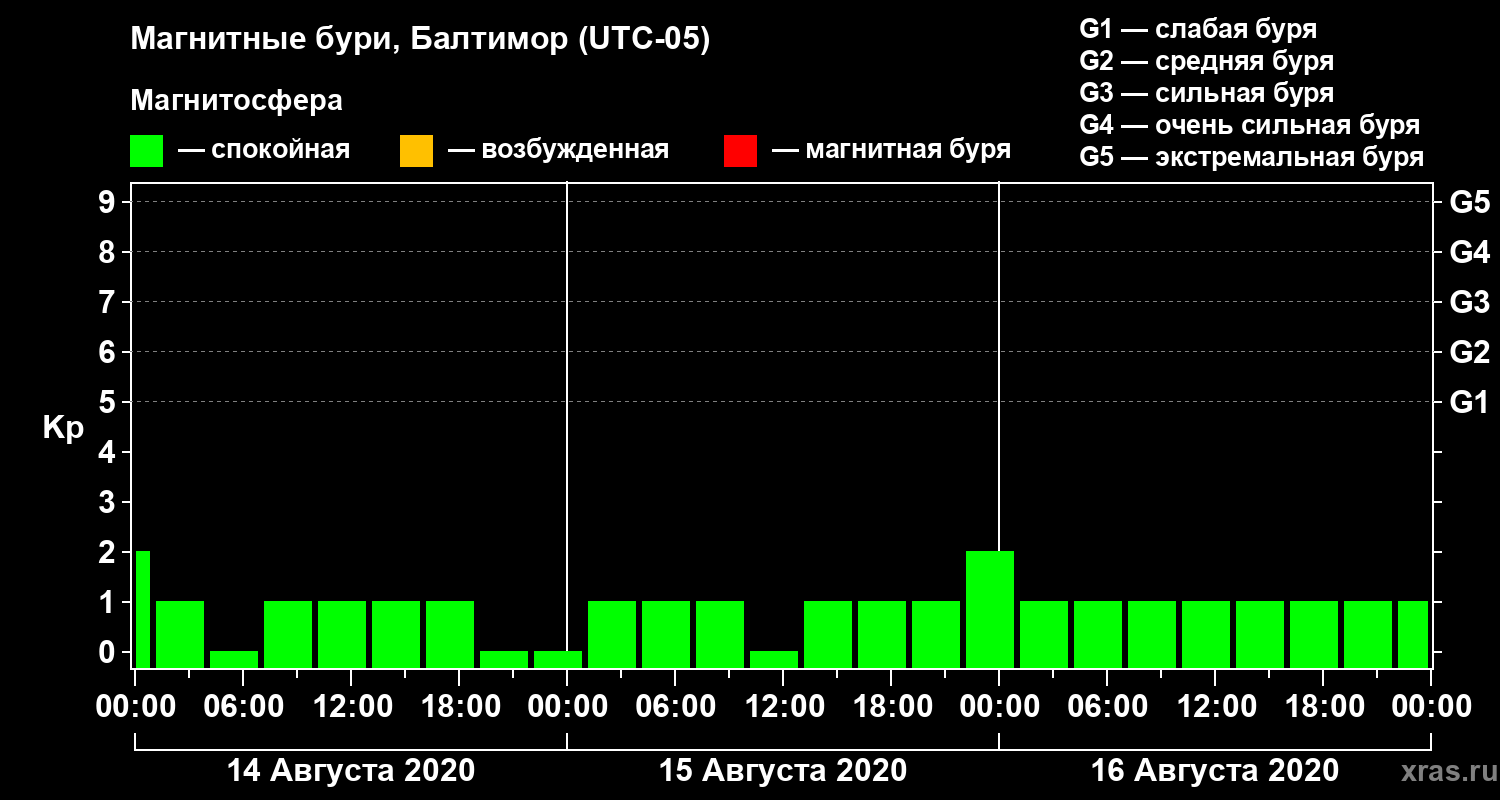Click '00:00' label starting 14 August
Image resolution: width=1500 pixels, height=800 pixels.
point(135,707)
